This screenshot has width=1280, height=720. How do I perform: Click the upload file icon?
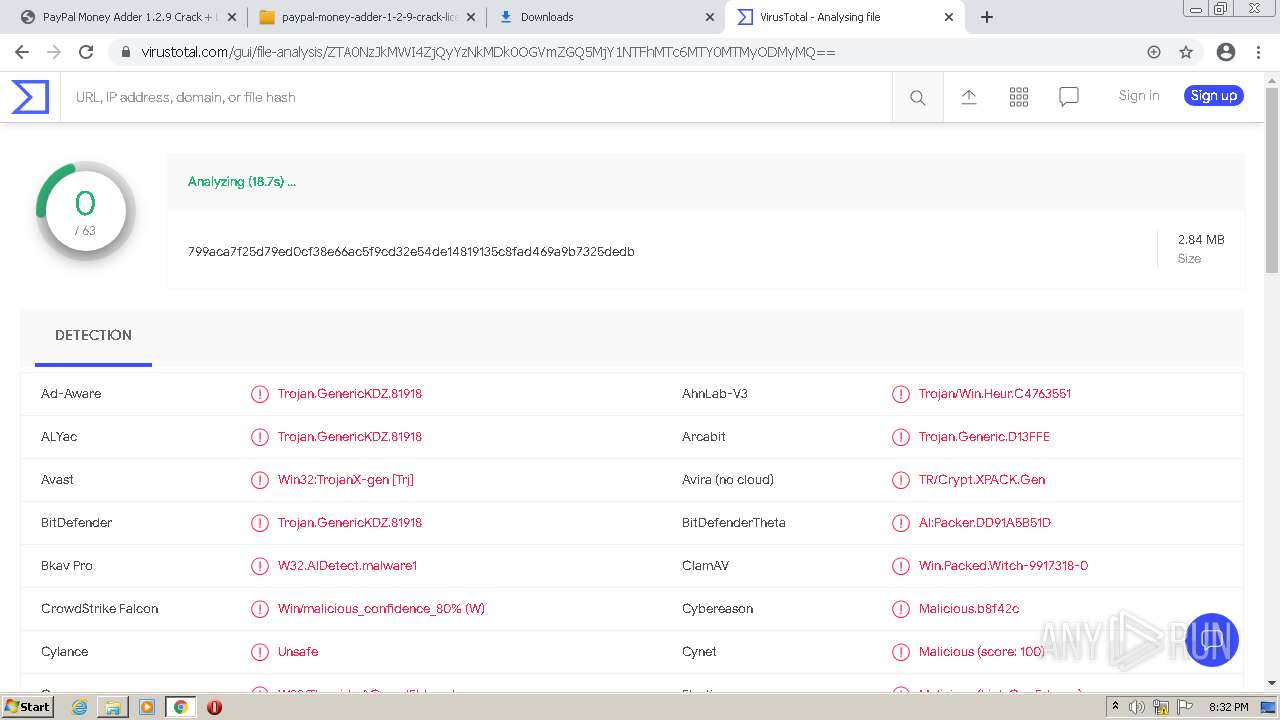pyautogui.click(x=969, y=97)
